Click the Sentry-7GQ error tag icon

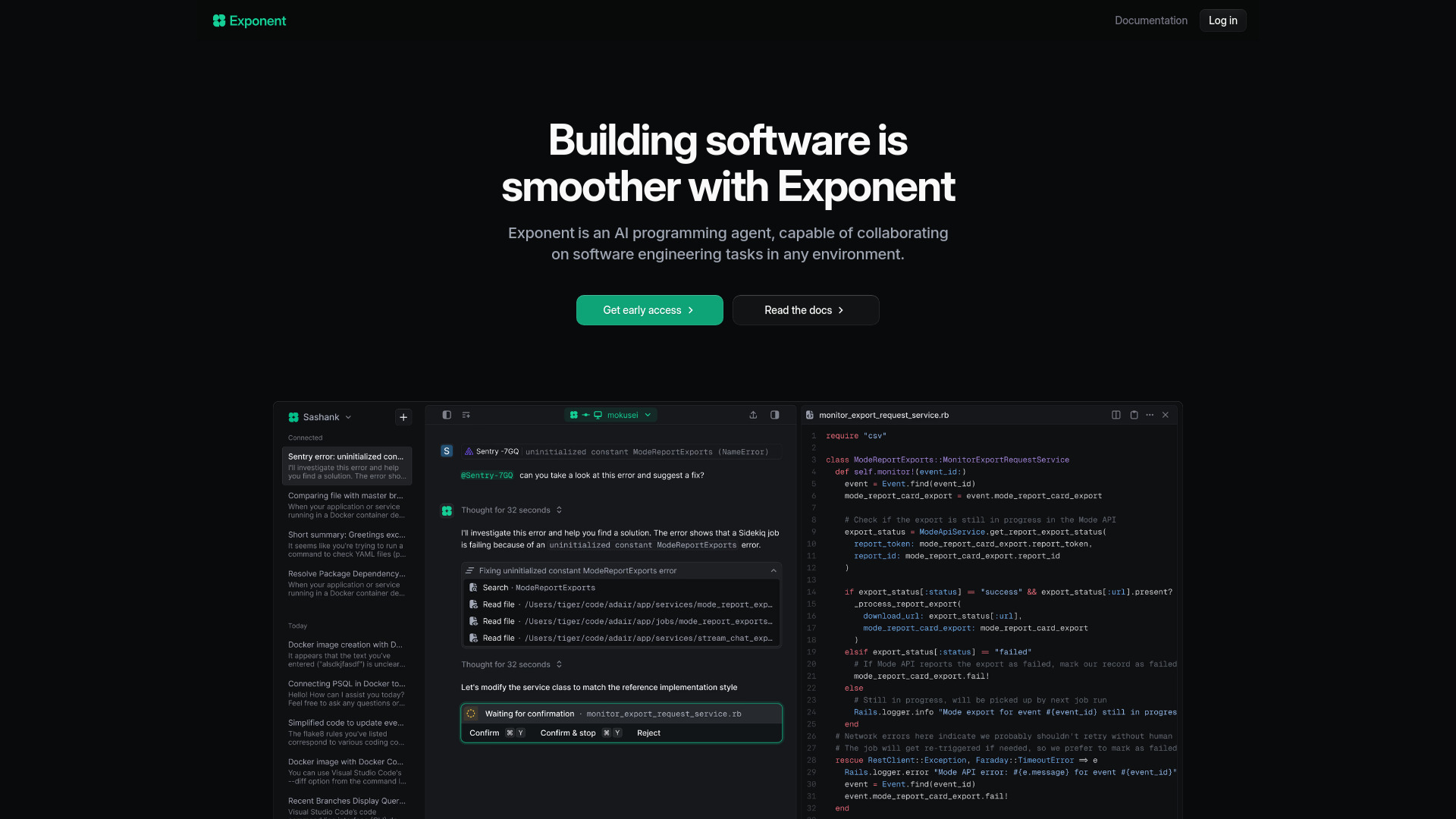(469, 451)
